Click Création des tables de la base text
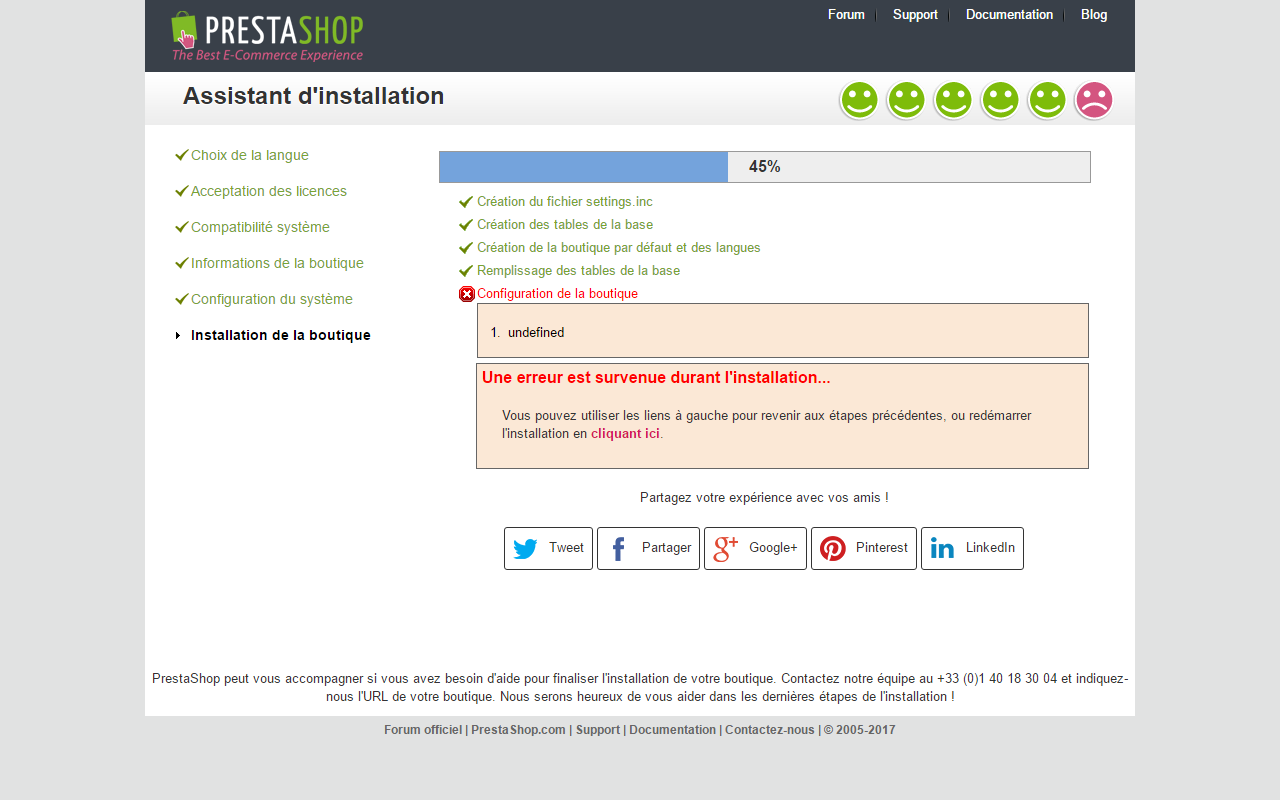Viewport: 1280px width, 800px height. coord(565,225)
